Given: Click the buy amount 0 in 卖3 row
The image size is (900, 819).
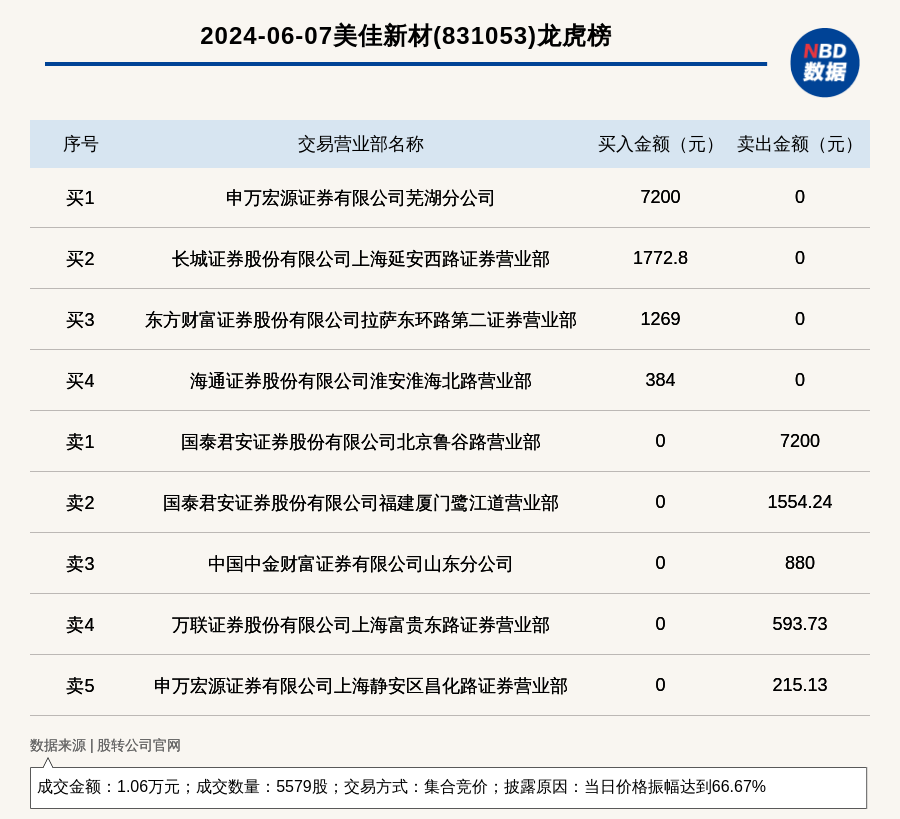Looking at the screenshot, I should tap(660, 562).
